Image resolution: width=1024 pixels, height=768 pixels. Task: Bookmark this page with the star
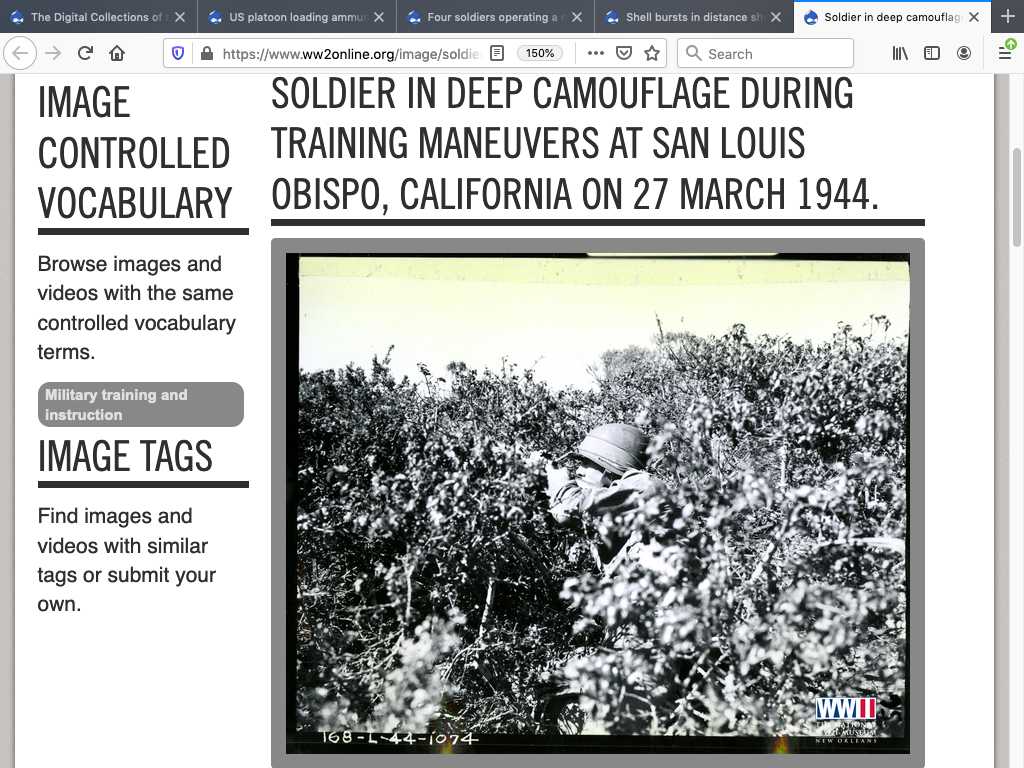[652, 53]
